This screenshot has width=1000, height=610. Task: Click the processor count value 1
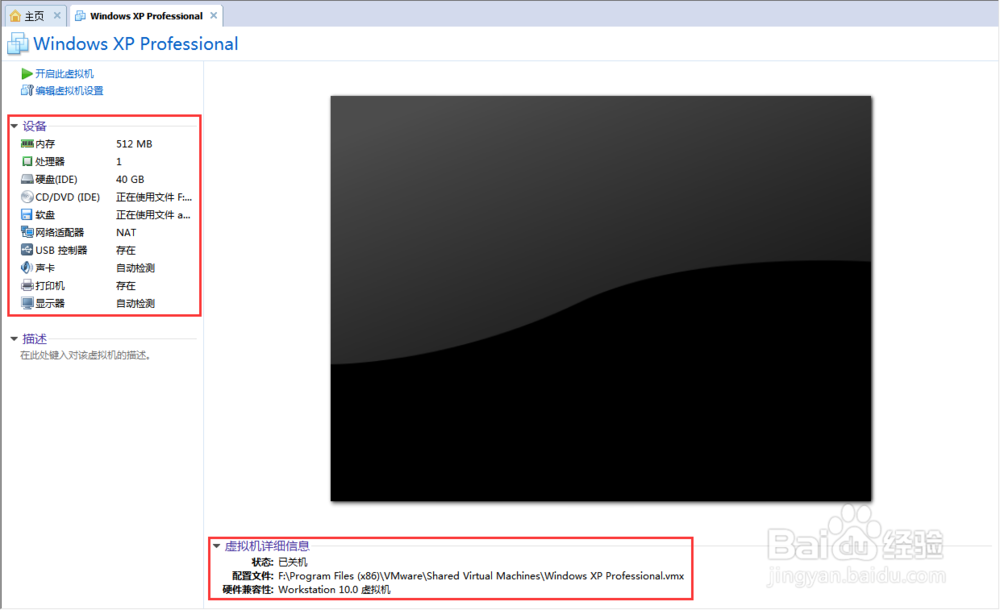pyautogui.click(x=119, y=161)
